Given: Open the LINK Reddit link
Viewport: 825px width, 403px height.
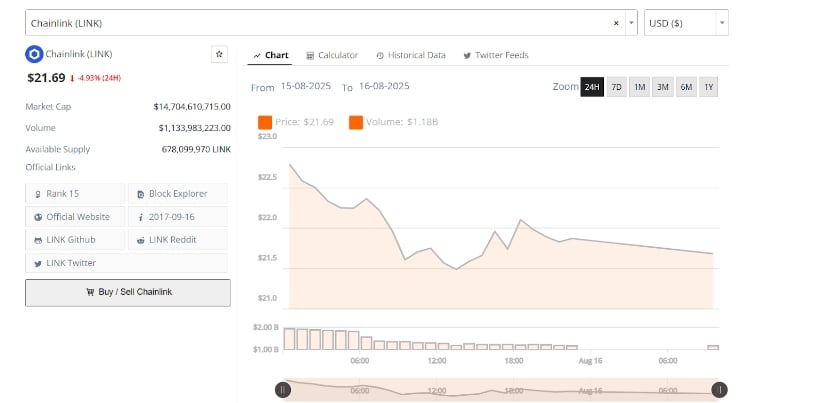Looking at the screenshot, I should pos(178,240).
